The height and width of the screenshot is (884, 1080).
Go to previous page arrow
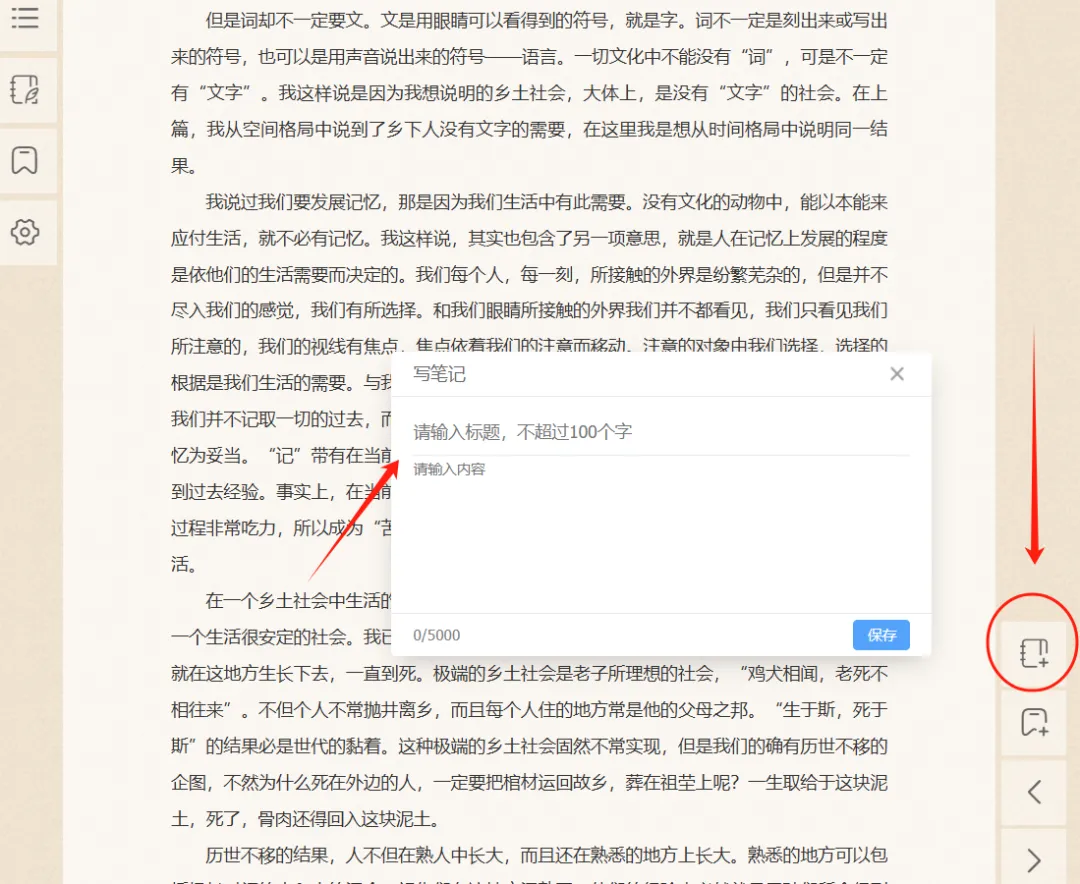1034,792
